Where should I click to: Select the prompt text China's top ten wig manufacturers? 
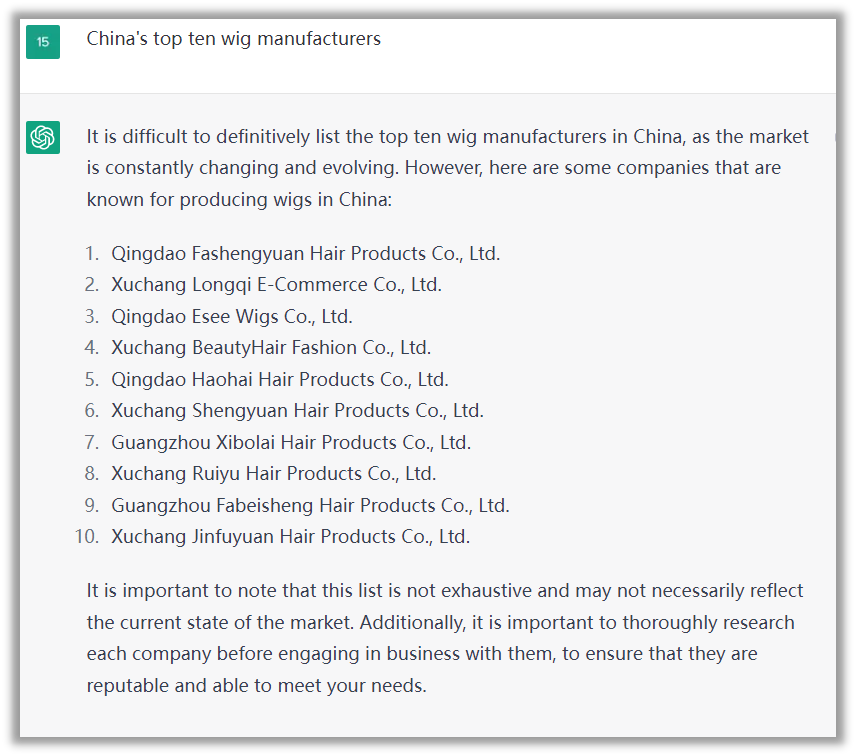233,39
